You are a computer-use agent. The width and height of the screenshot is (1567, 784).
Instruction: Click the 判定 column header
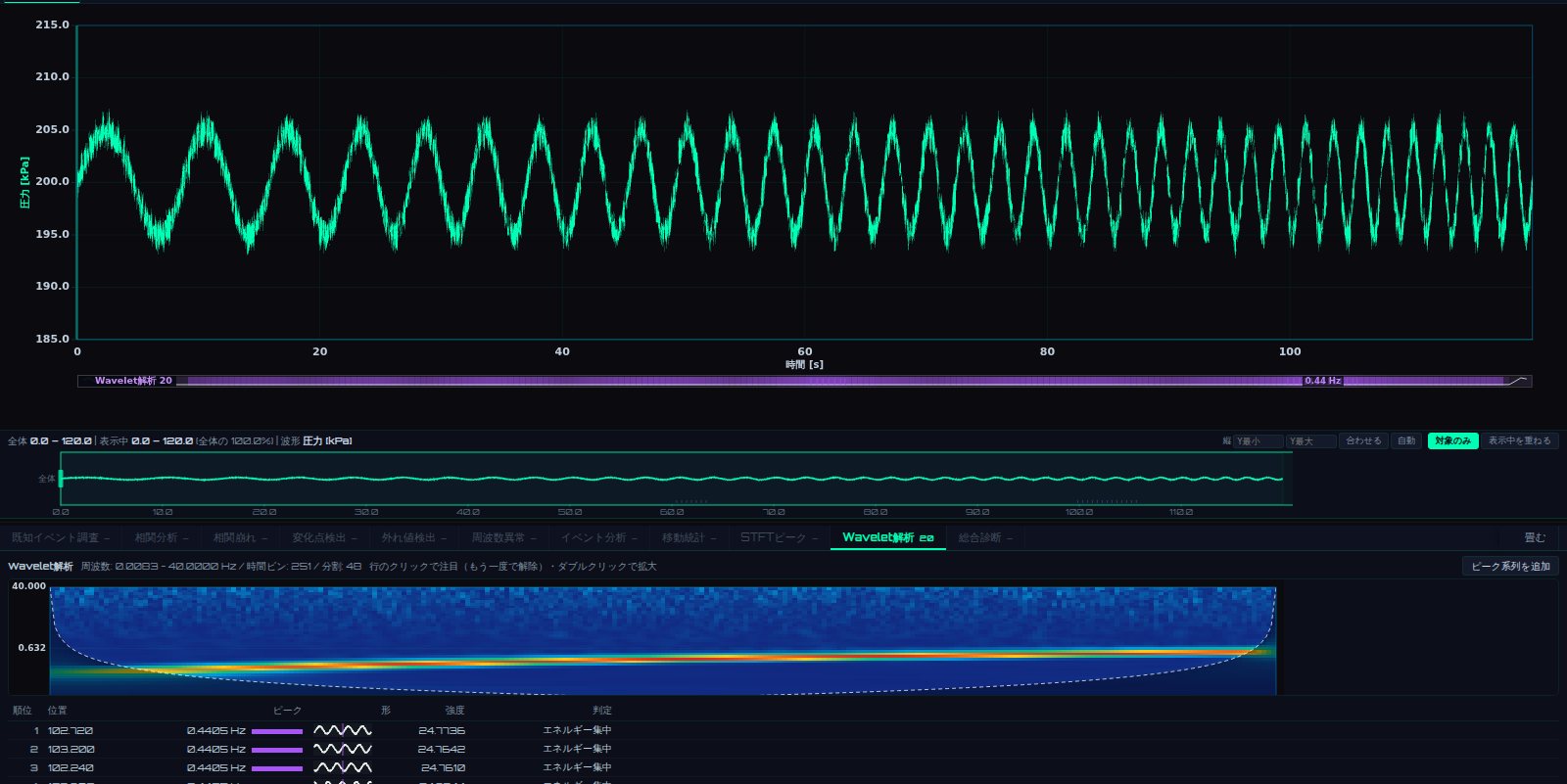tap(601, 711)
